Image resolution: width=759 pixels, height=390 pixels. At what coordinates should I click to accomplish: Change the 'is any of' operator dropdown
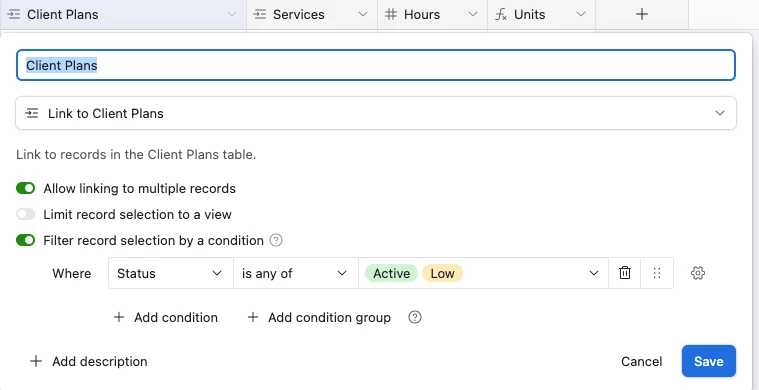[x=296, y=273]
